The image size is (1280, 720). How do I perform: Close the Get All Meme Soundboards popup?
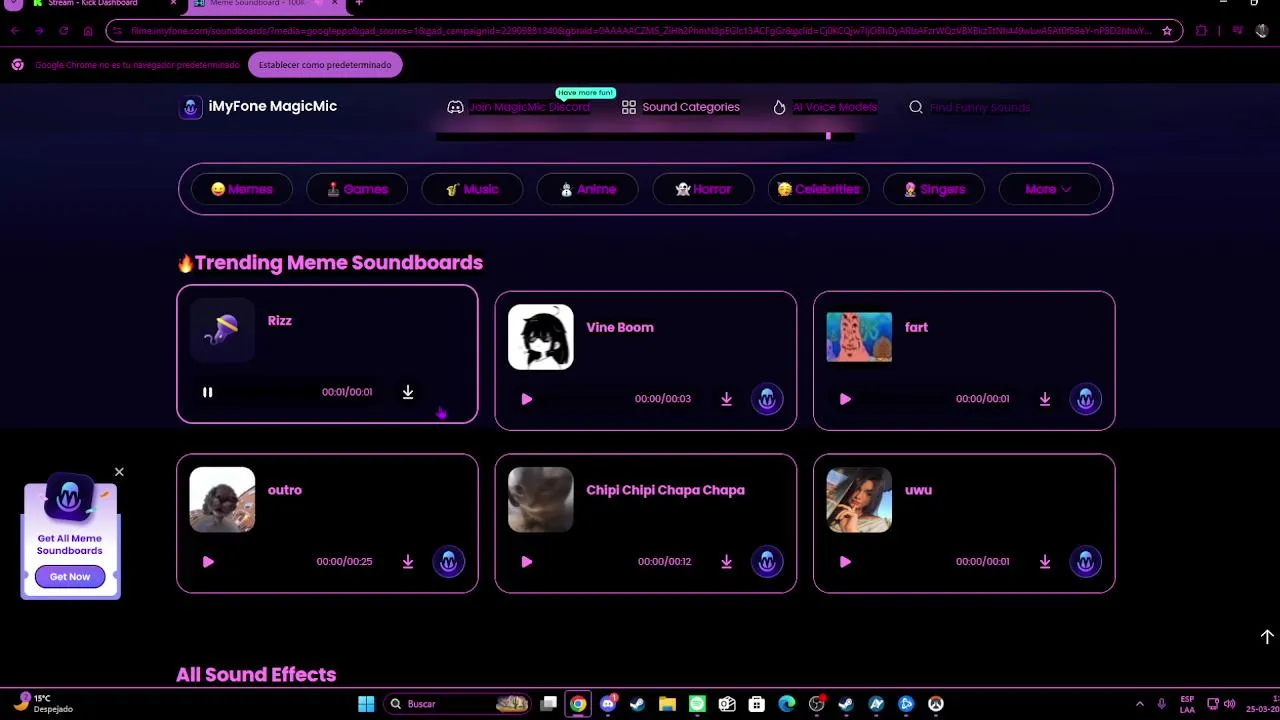(x=119, y=472)
